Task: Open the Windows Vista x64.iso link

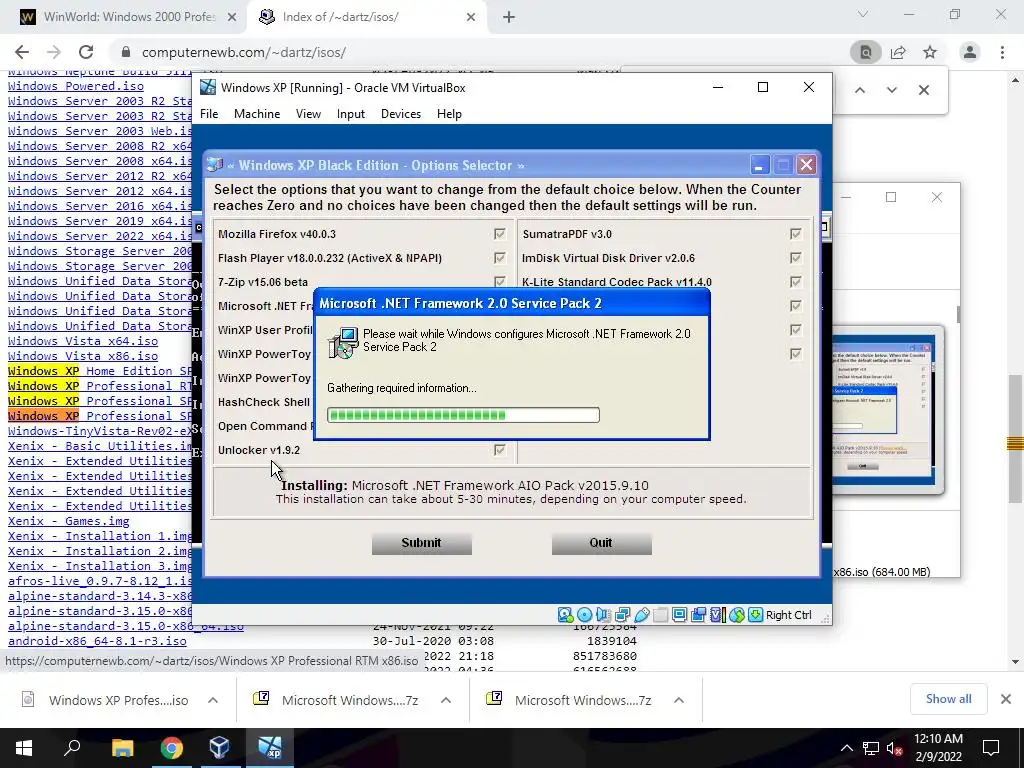Action: 83,341
